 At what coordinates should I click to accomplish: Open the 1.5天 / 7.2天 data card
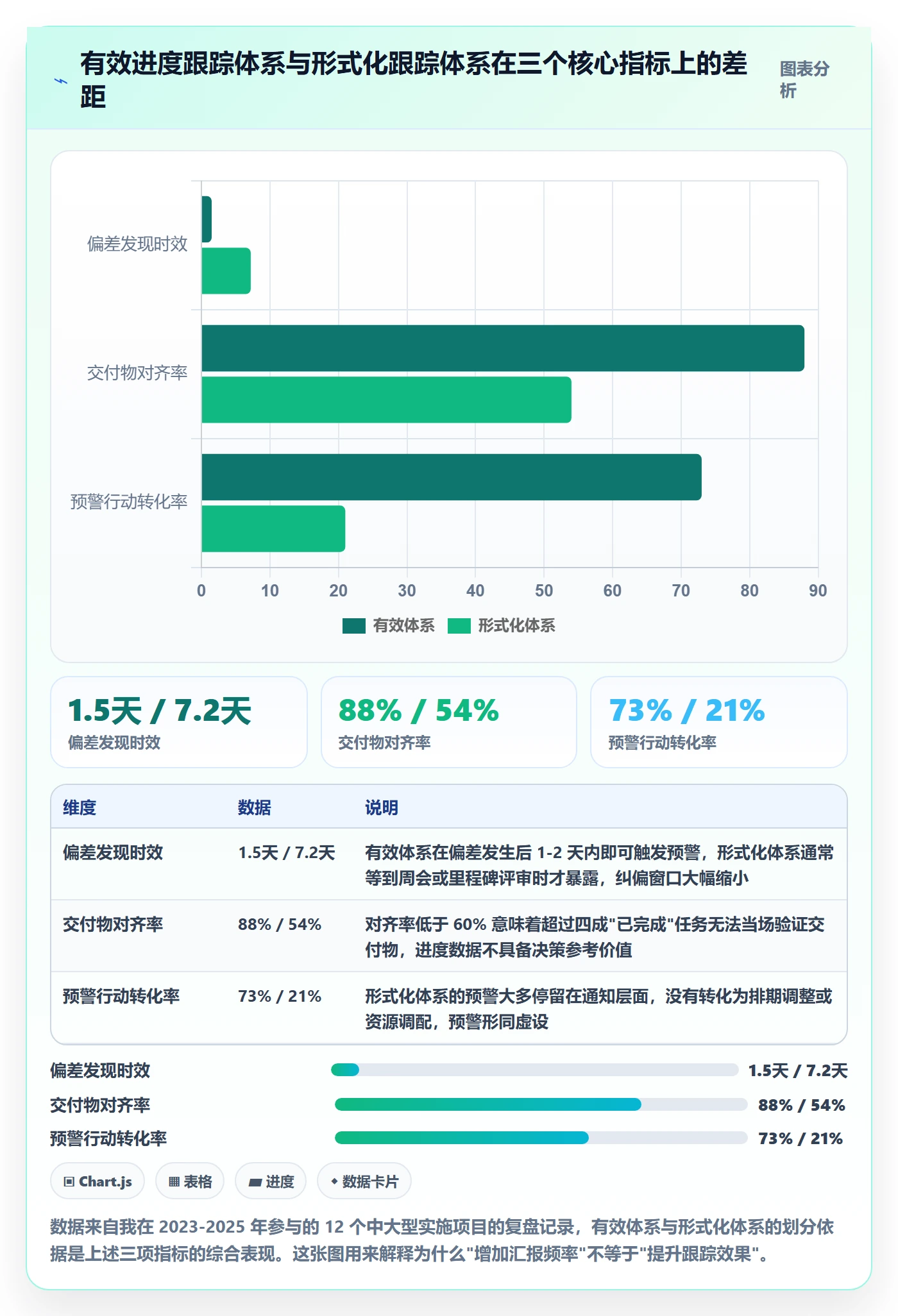coord(179,722)
